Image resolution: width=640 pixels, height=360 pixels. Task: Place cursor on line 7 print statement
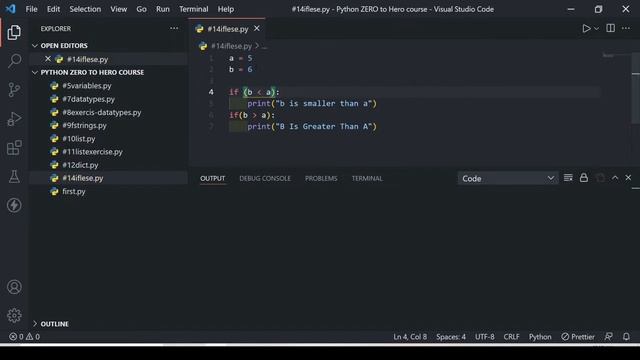pyautogui.click(x=311, y=127)
